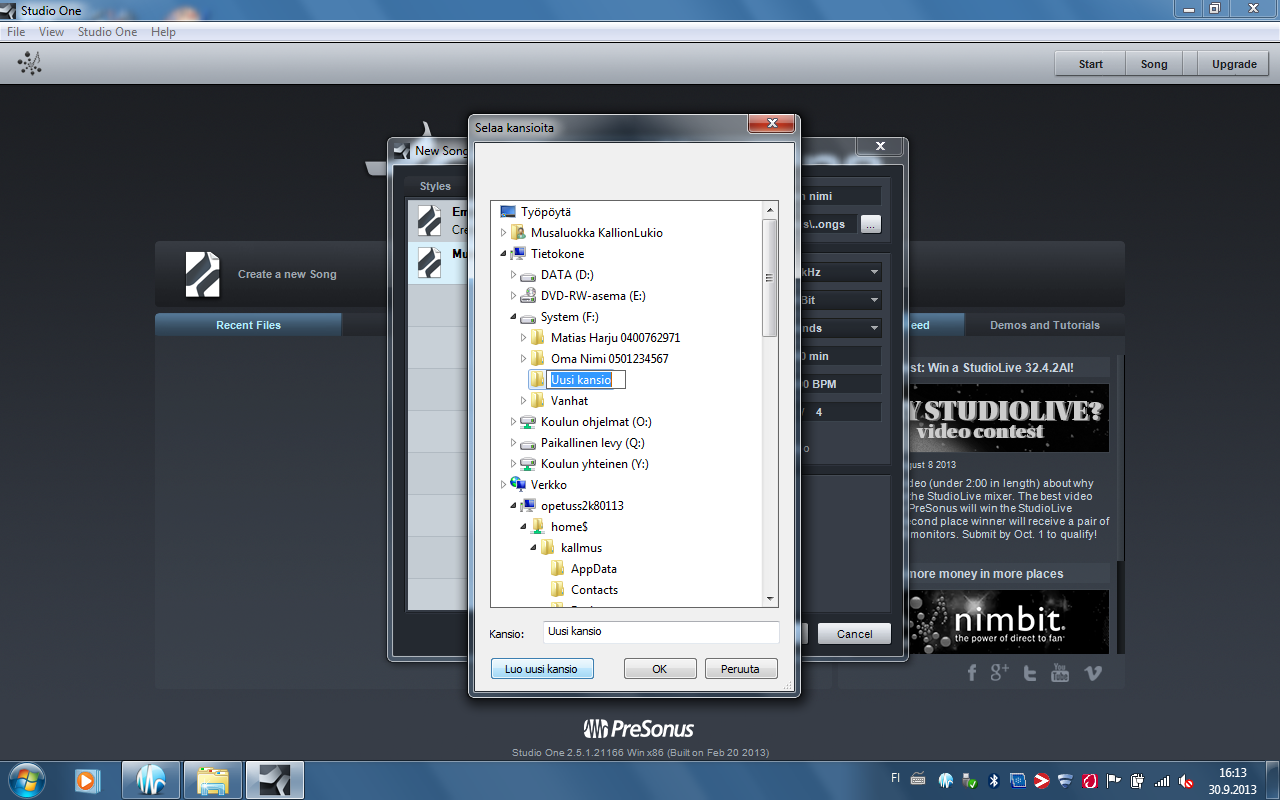
Task: Expand the Vanhat folder
Action: click(x=523, y=401)
